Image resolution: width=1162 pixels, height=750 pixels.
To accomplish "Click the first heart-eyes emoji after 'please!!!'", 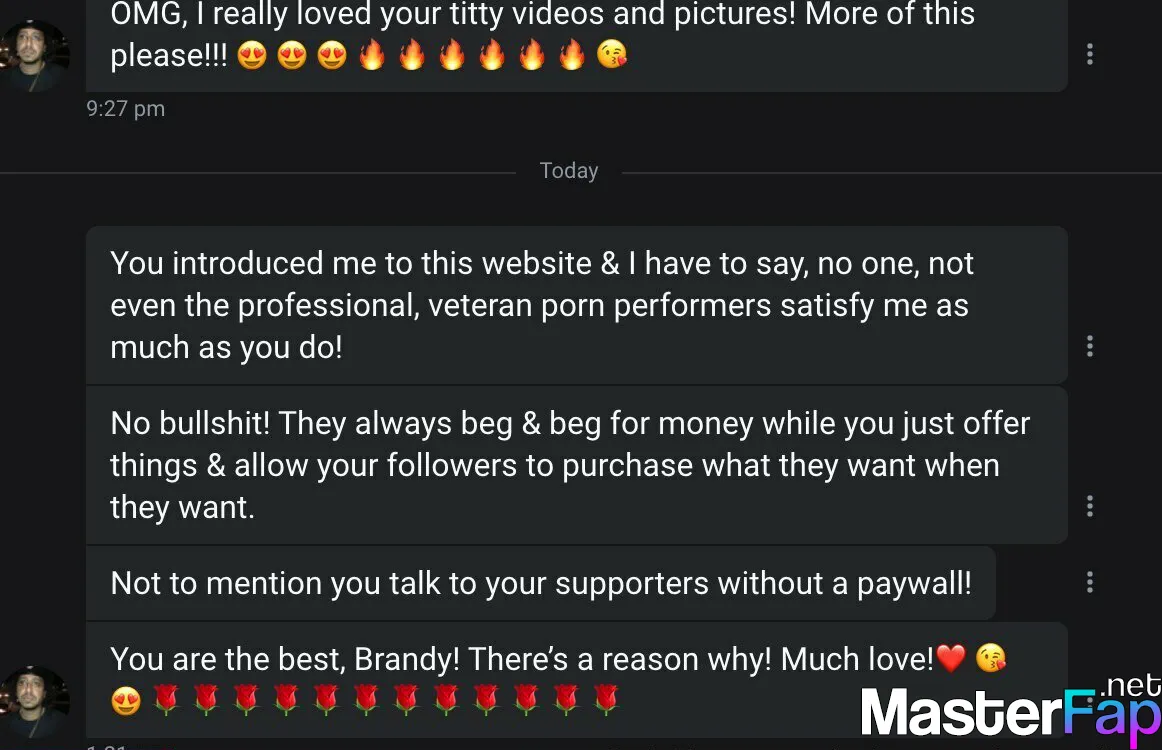I will pos(252,55).
